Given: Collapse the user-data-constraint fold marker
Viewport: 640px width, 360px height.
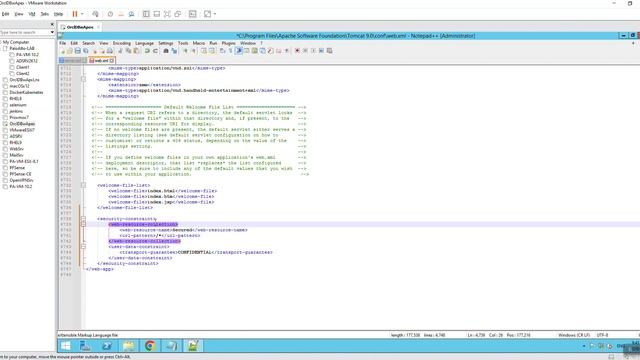Looking at the screenshot, I should (x=83, y=247).
